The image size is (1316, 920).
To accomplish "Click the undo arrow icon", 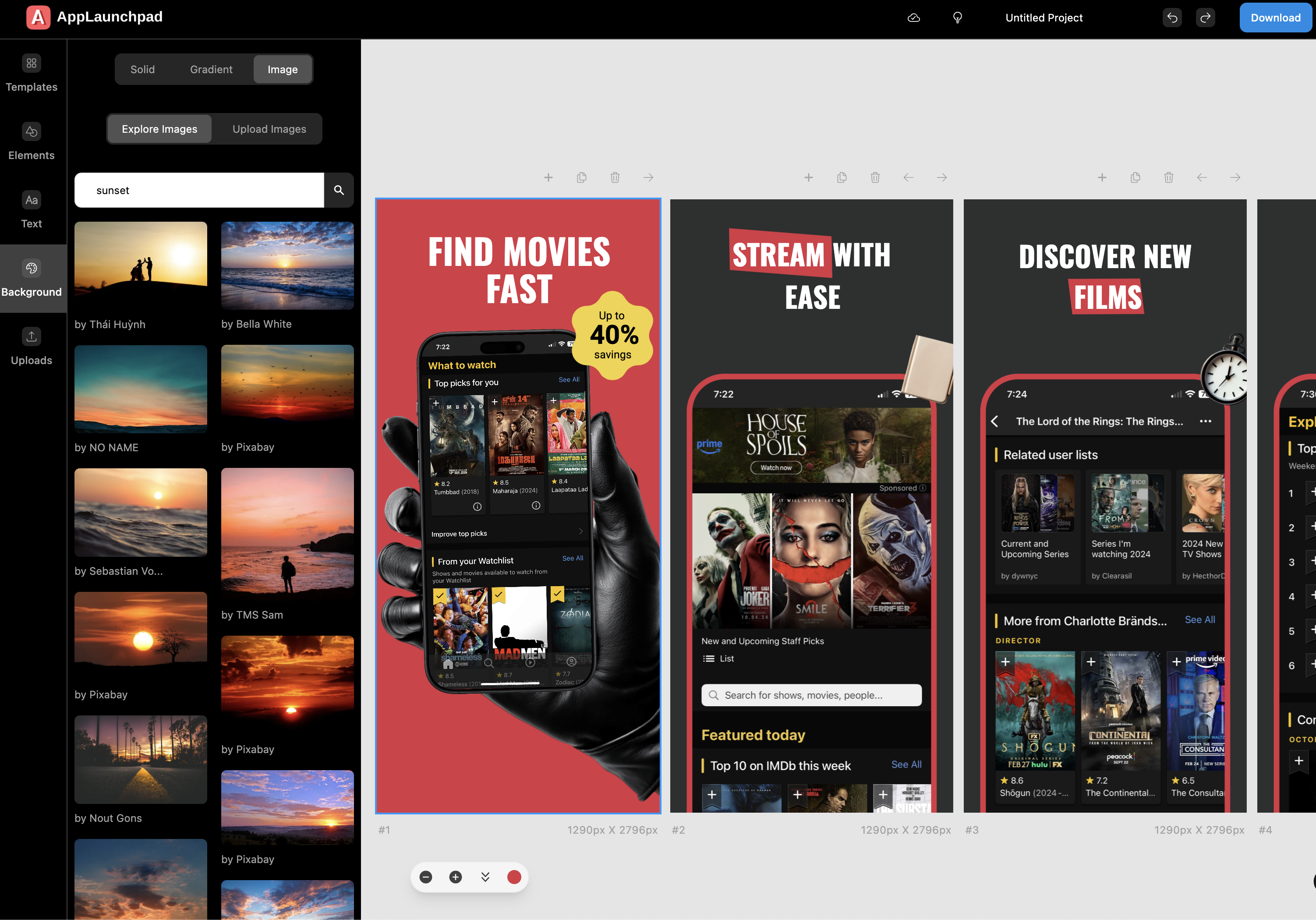I will [1172, 18].
